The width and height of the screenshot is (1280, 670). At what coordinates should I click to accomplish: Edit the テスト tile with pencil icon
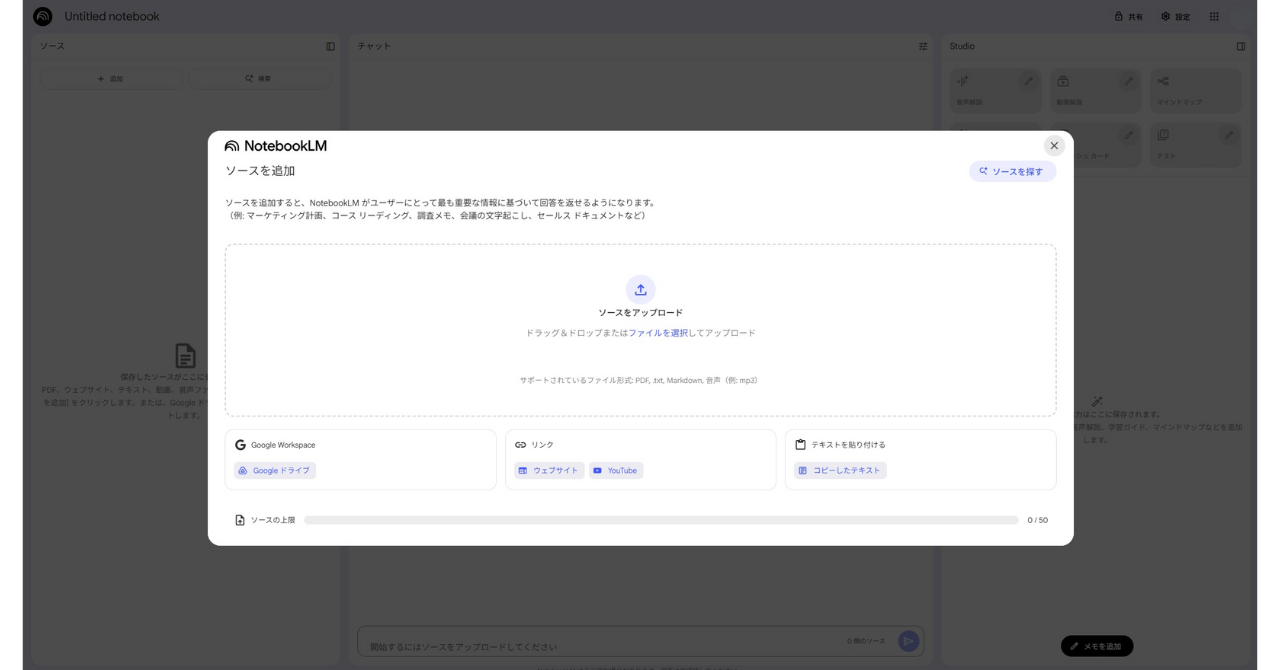click(1229, 135)
